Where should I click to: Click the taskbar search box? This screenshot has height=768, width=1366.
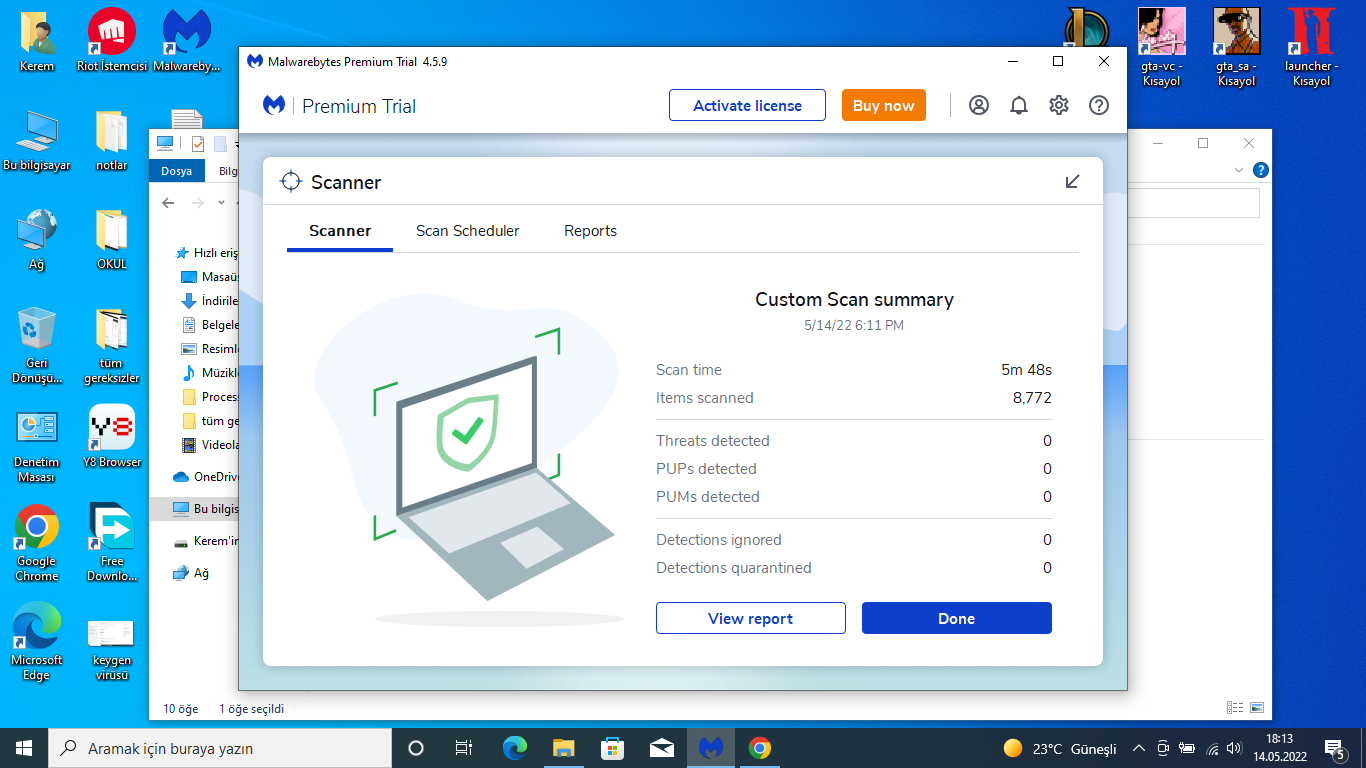coord(220,748)
